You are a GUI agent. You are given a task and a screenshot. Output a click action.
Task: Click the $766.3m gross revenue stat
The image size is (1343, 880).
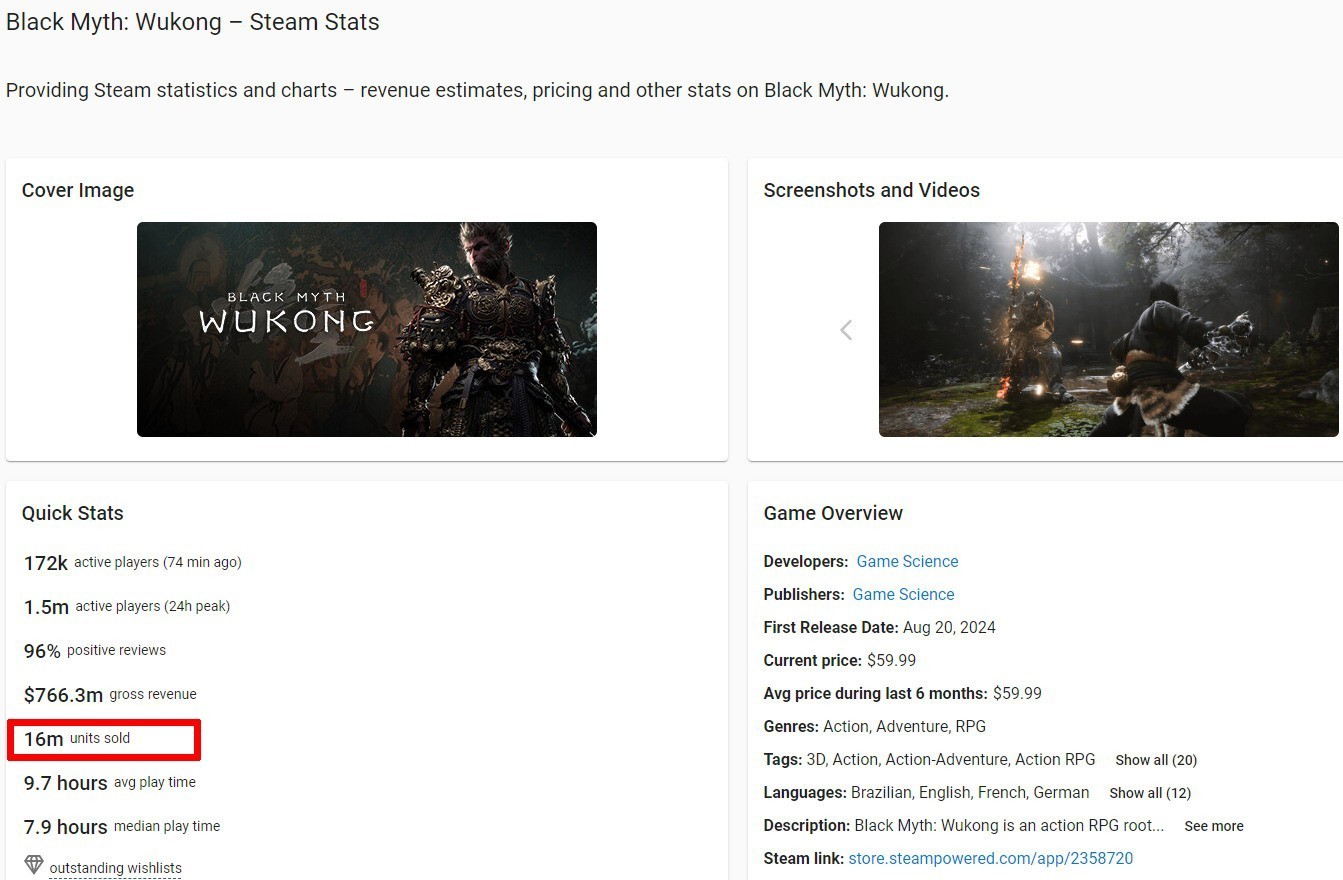pos(110,695)
